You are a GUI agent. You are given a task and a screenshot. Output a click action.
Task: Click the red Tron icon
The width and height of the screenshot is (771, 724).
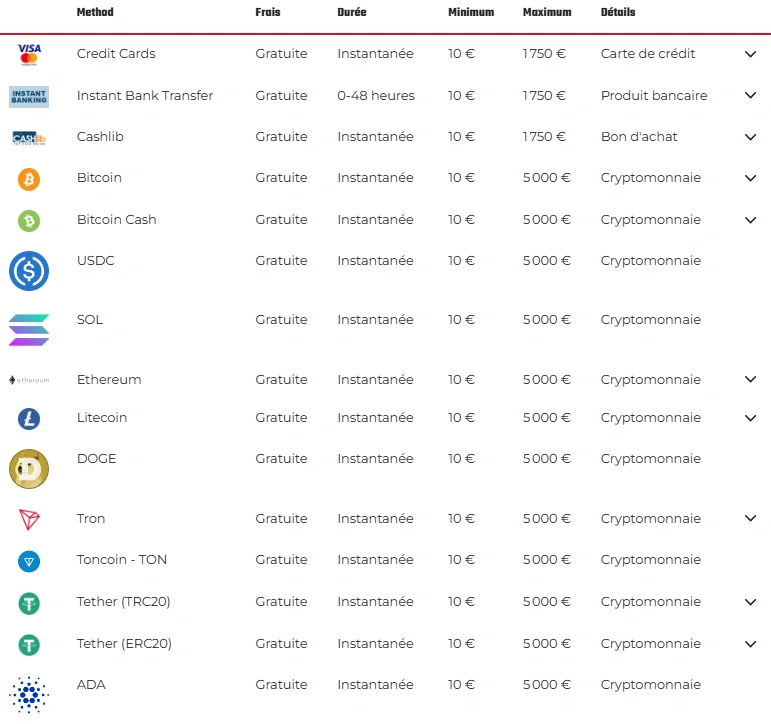point(29,520)
